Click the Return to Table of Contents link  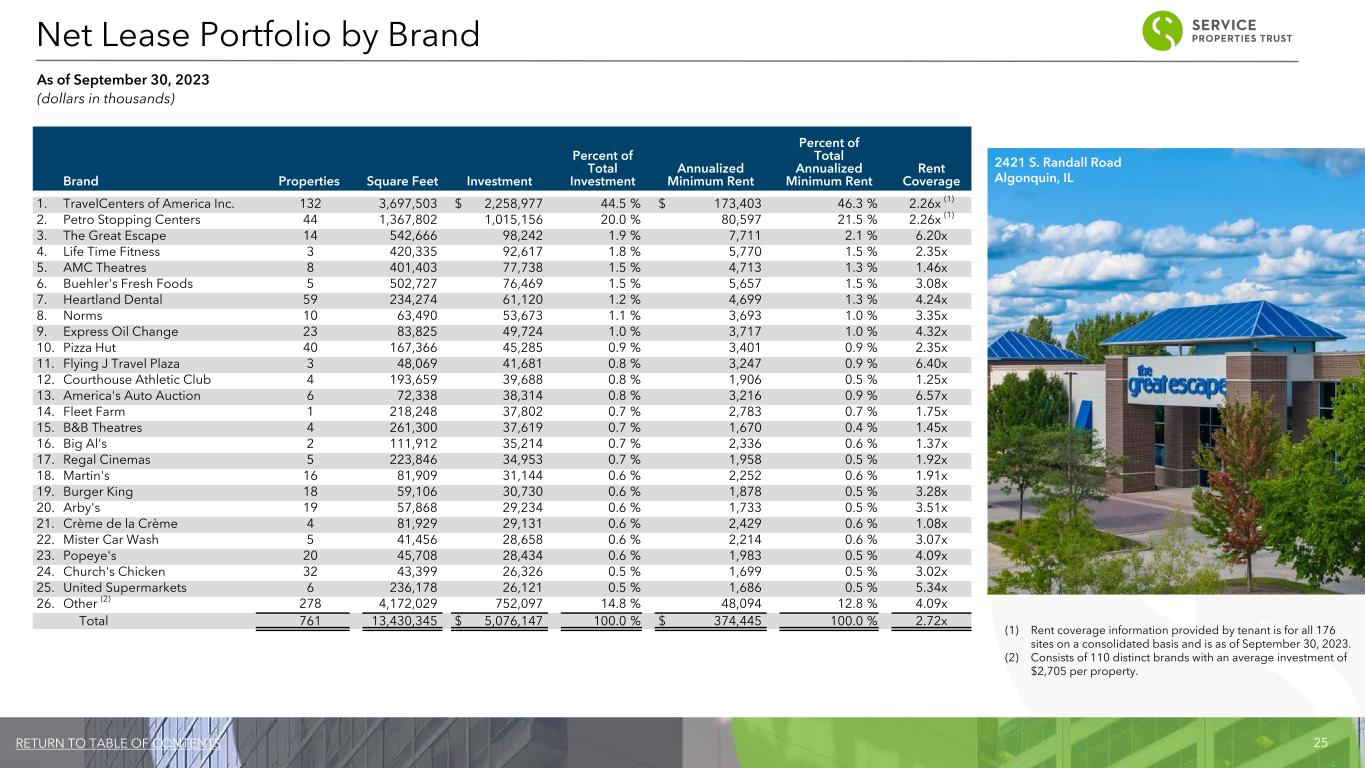tap(118, 743)
